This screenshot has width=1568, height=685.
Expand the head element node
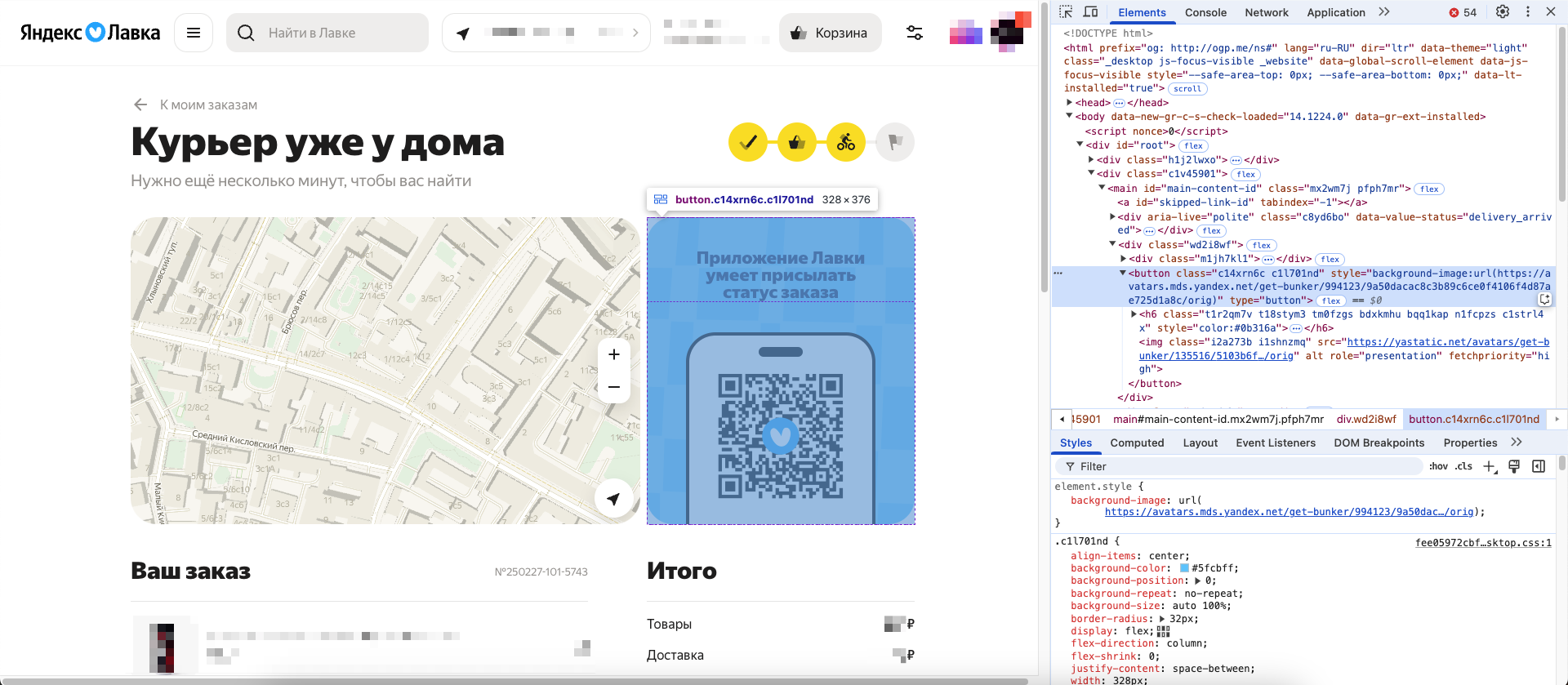pyautogui.click(x=1069, y=102)
